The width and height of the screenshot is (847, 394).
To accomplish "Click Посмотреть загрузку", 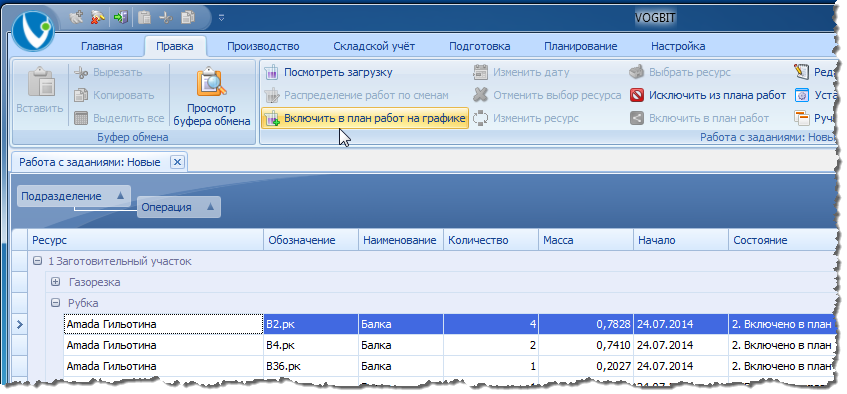I will pos(328,72).
